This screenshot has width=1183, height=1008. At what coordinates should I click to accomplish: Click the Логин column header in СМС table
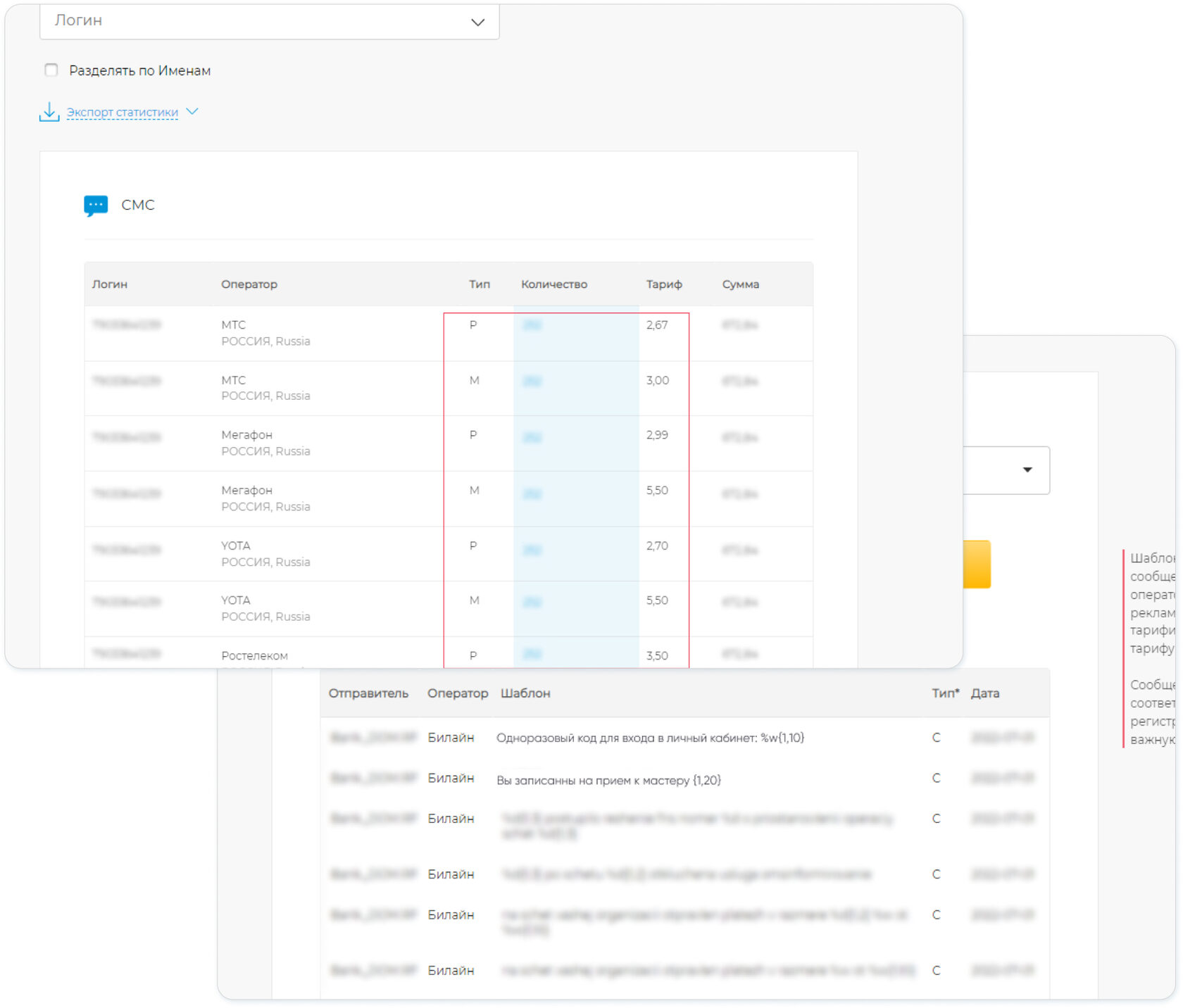(110, 284)
